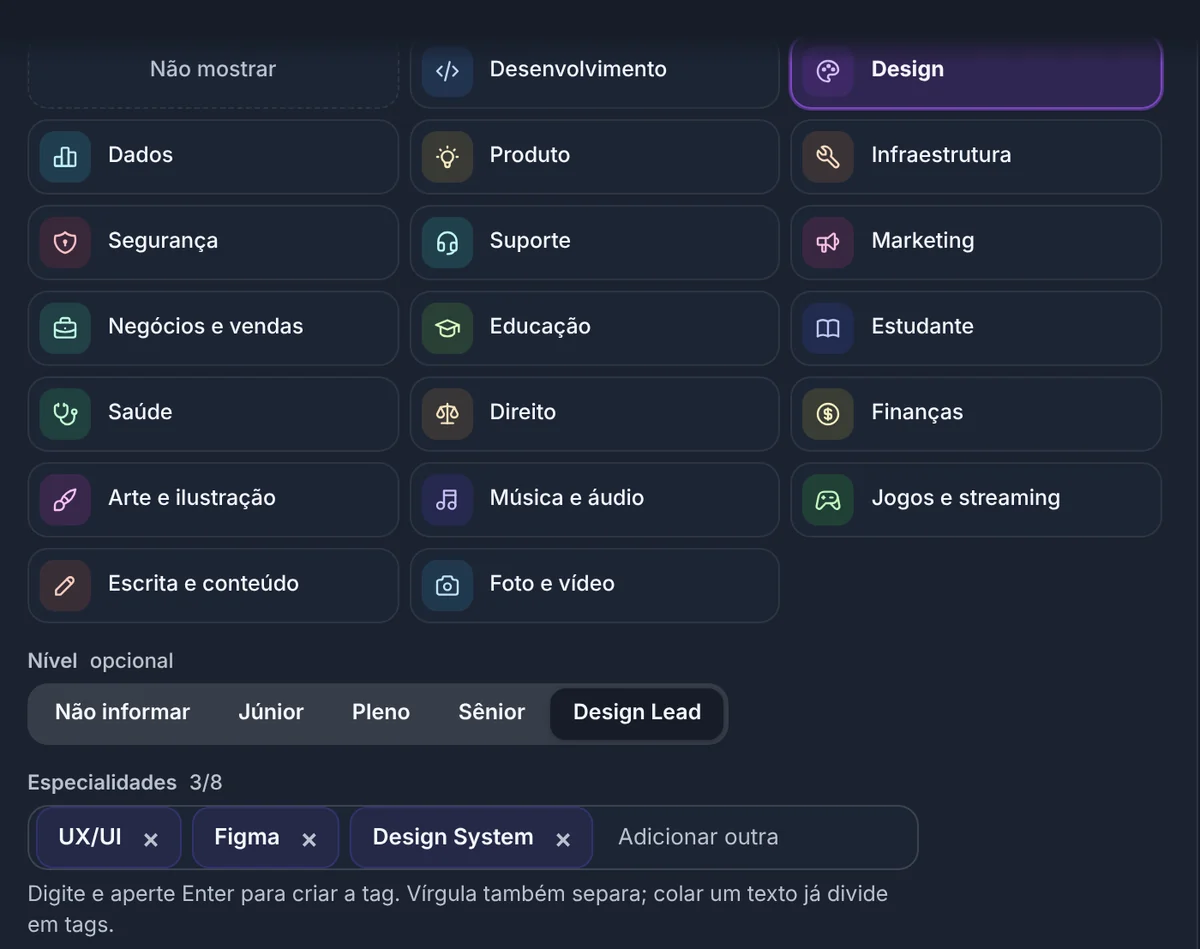Click the briefcase icon beside Negócios e vendas

(x=65, y=328)
